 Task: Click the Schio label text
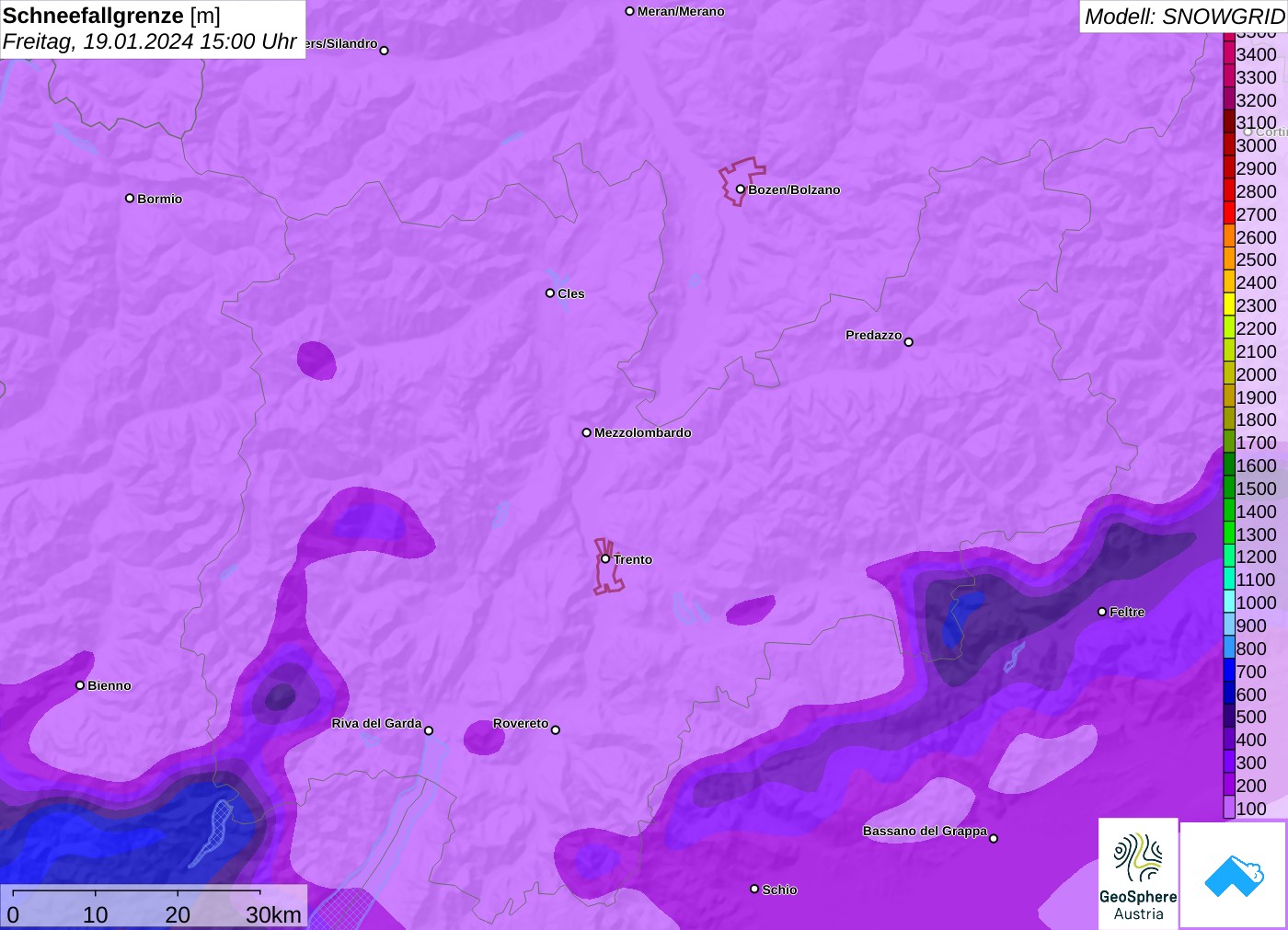coord(779,890)
